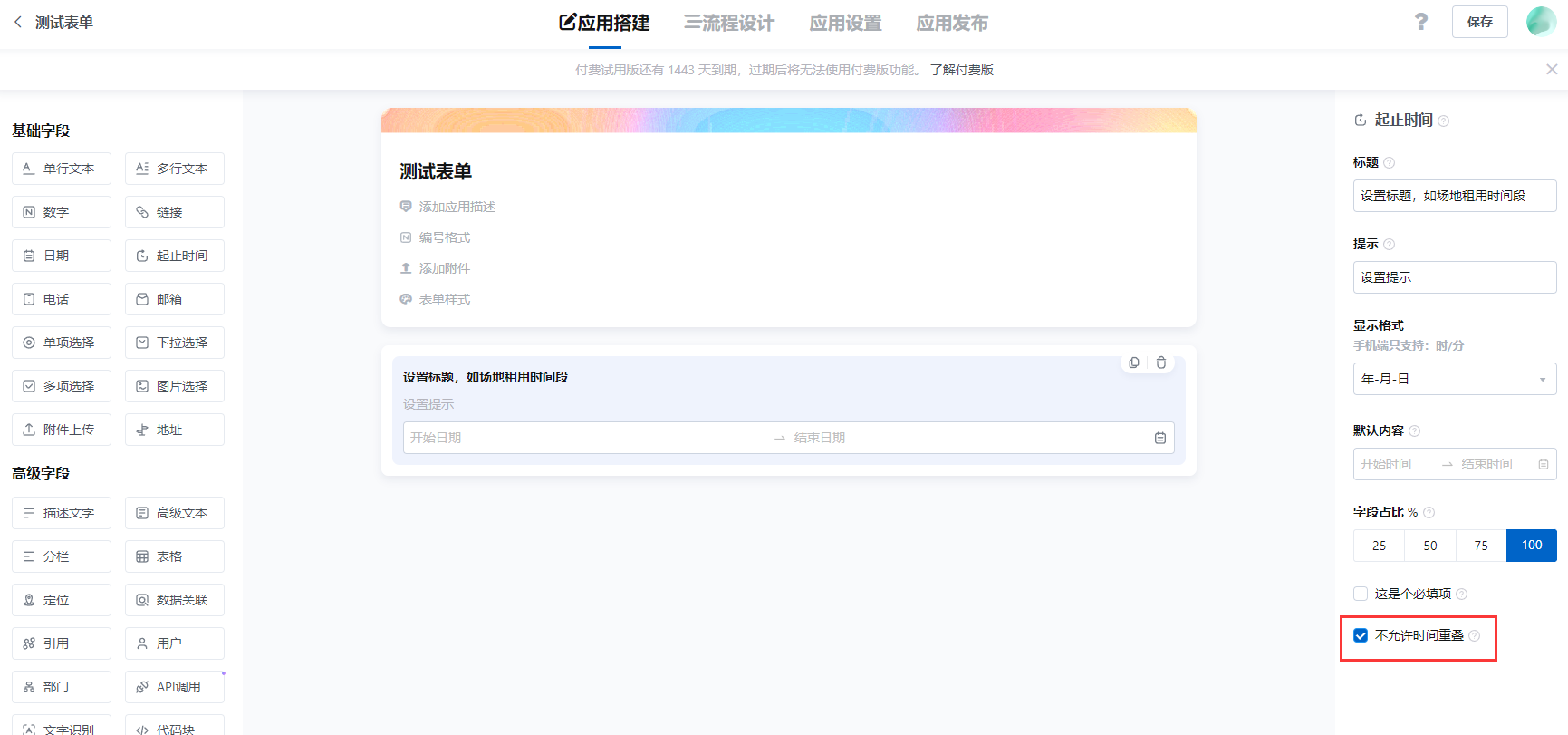1568x735 pixels.
Task: Click the 结束日期 field in the form
Action: point(969,438)
